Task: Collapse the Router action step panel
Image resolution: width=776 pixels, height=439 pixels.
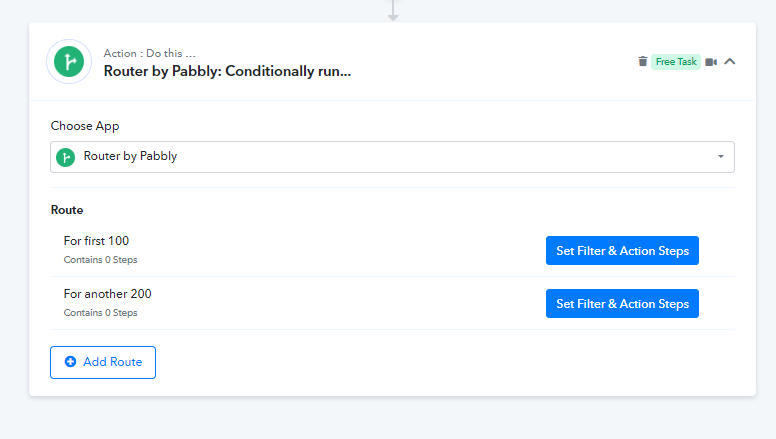Action: tap(729, 61)
